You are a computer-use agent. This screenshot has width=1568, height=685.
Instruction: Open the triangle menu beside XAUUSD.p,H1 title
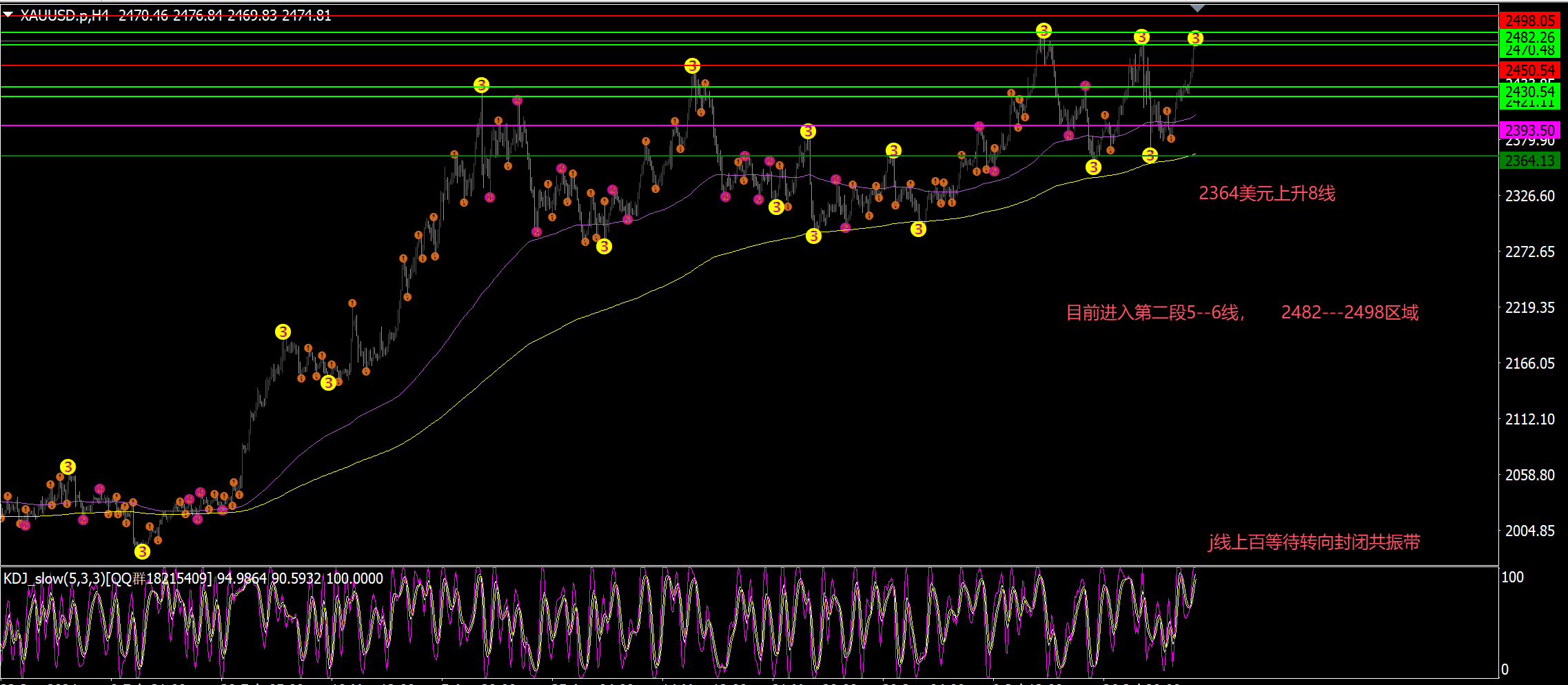pyautogui.click(x=8, y=14)
